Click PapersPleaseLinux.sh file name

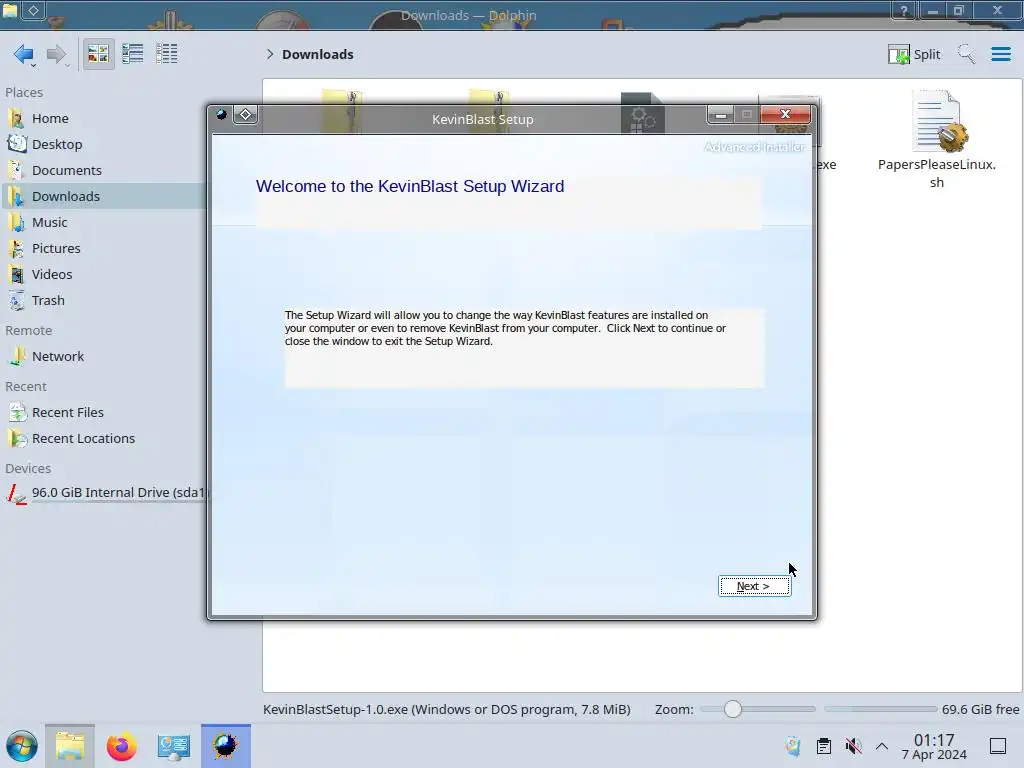click(x=936, y=173)
